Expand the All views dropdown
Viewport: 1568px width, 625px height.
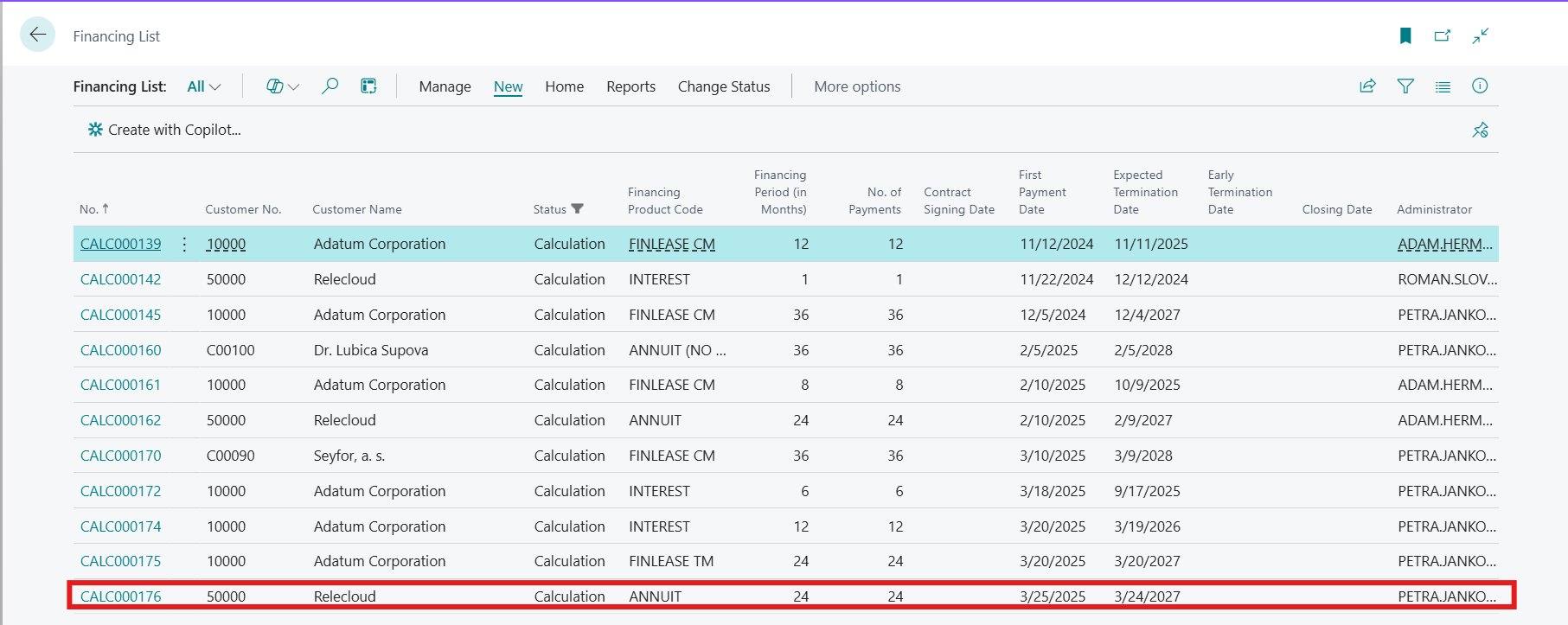pyautogui.click(x=204, y=86)
